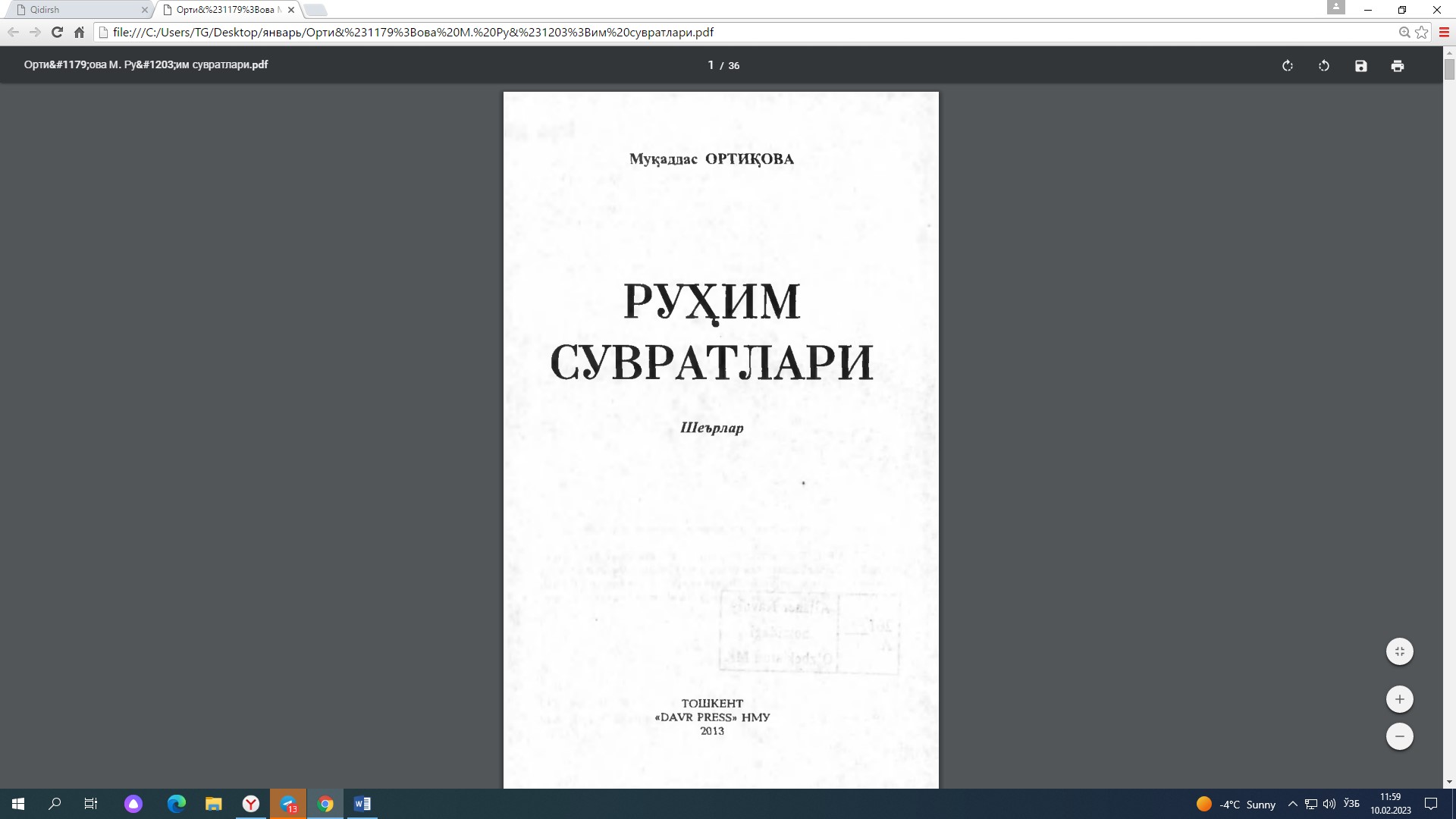The width and height of the screenshot is (1456, 819).
Task: Open Word from the taskbar
Action: pyautogui.click(x=362, y=804)
